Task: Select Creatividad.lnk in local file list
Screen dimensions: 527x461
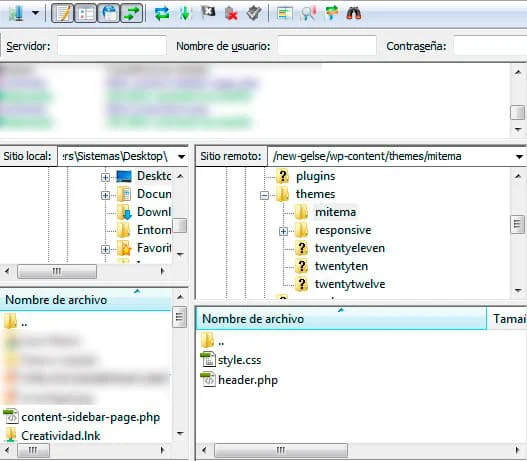Action: pyautogui.click(x=60, y=436)
